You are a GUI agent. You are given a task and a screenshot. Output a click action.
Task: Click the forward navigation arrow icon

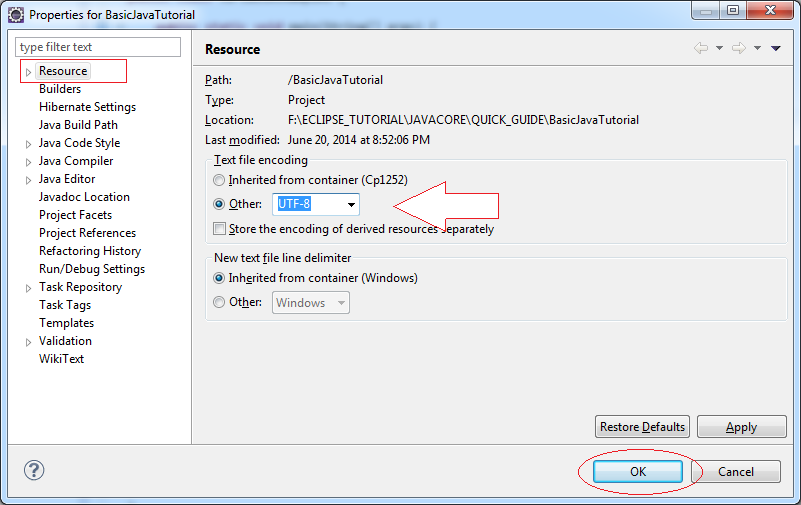pos(738,48)
